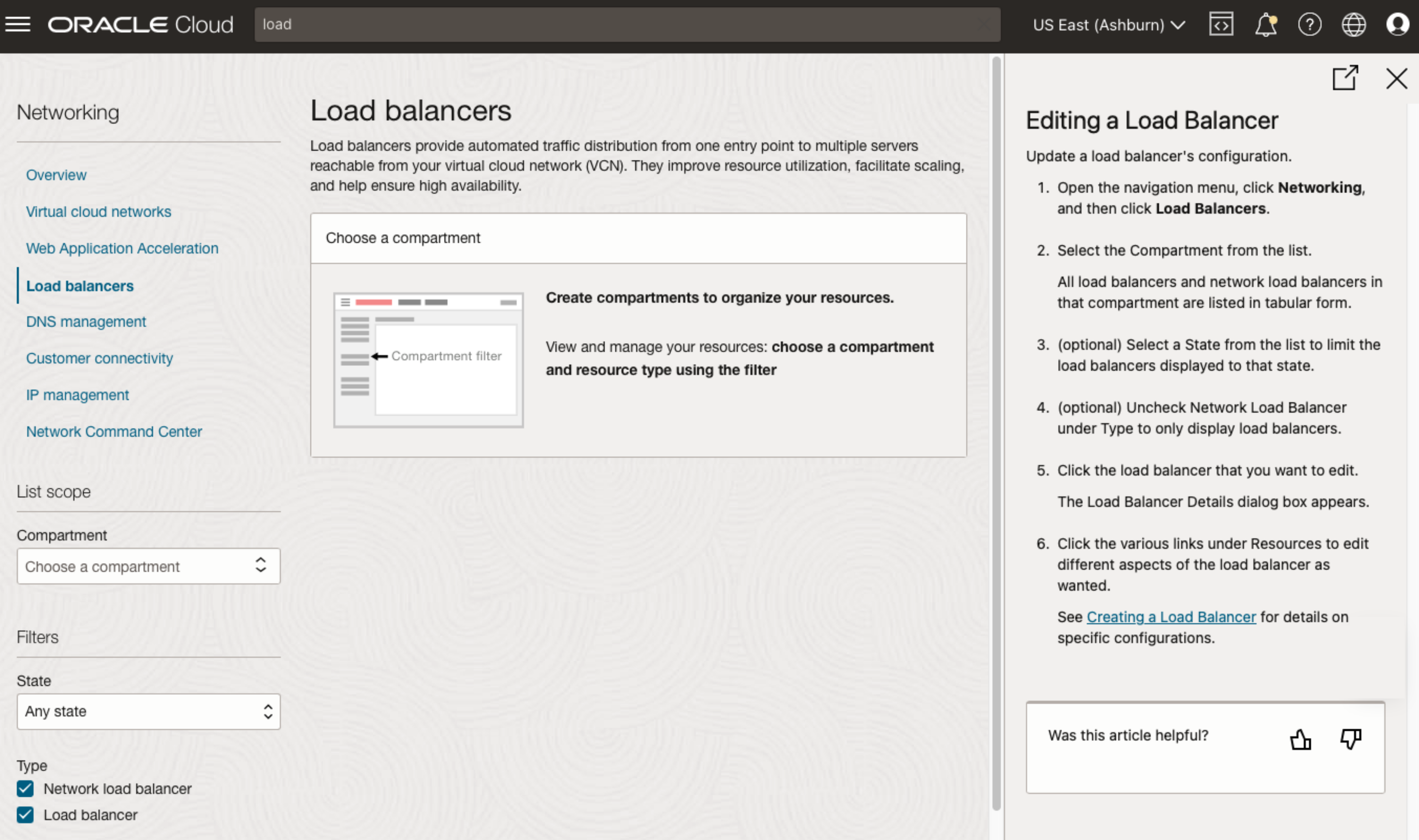The image size is (1419, 840).
Task: Give thumbs up on the help article
Action: (1300, 739)
